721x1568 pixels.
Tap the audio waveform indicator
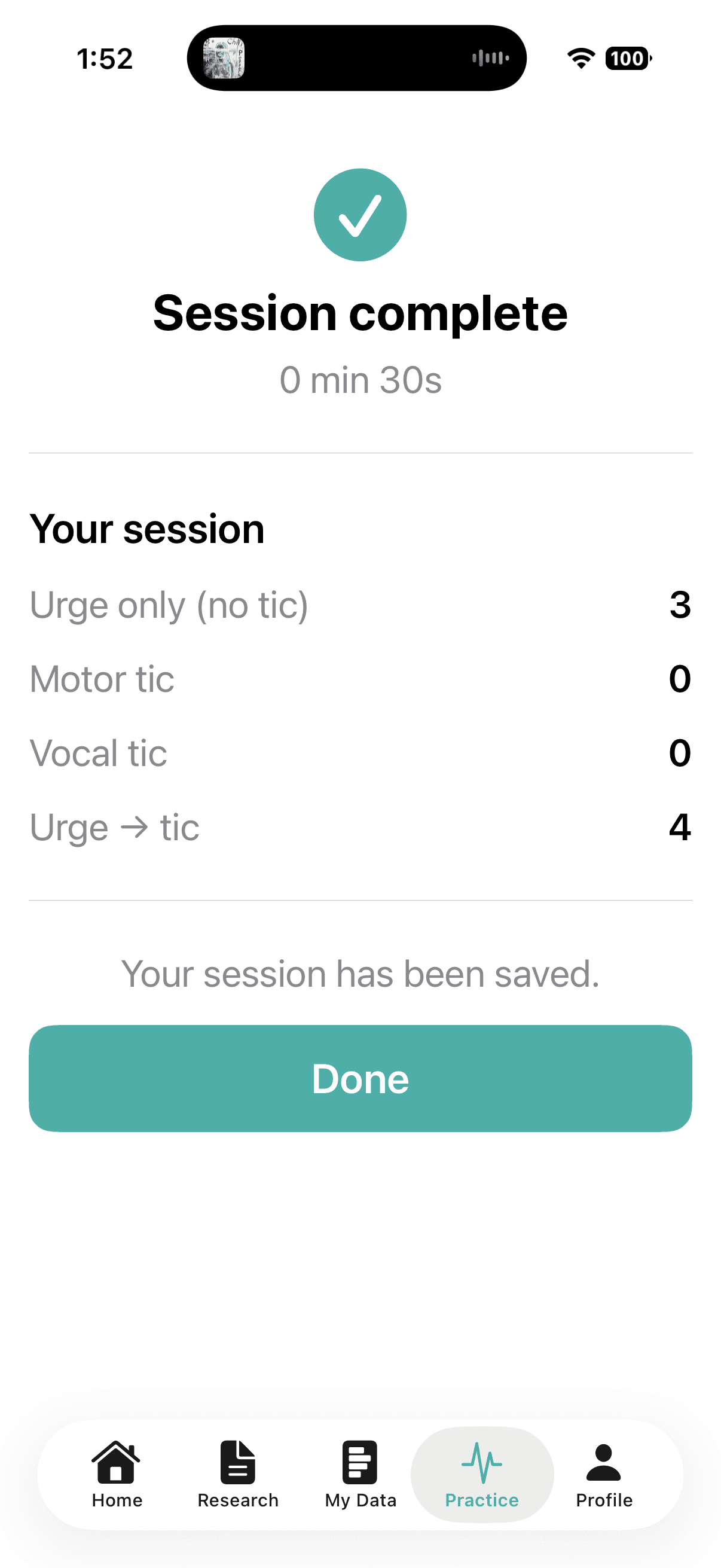pos(490,58)
